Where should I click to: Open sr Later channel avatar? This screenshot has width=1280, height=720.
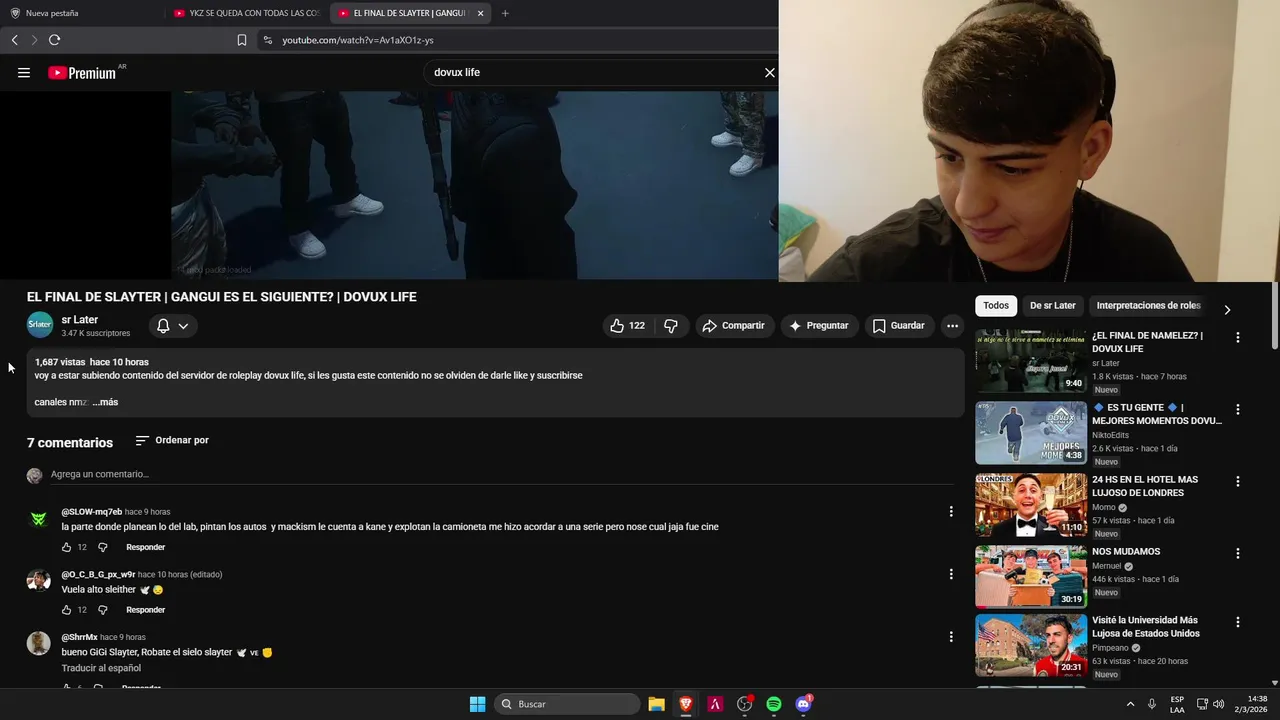40,325
